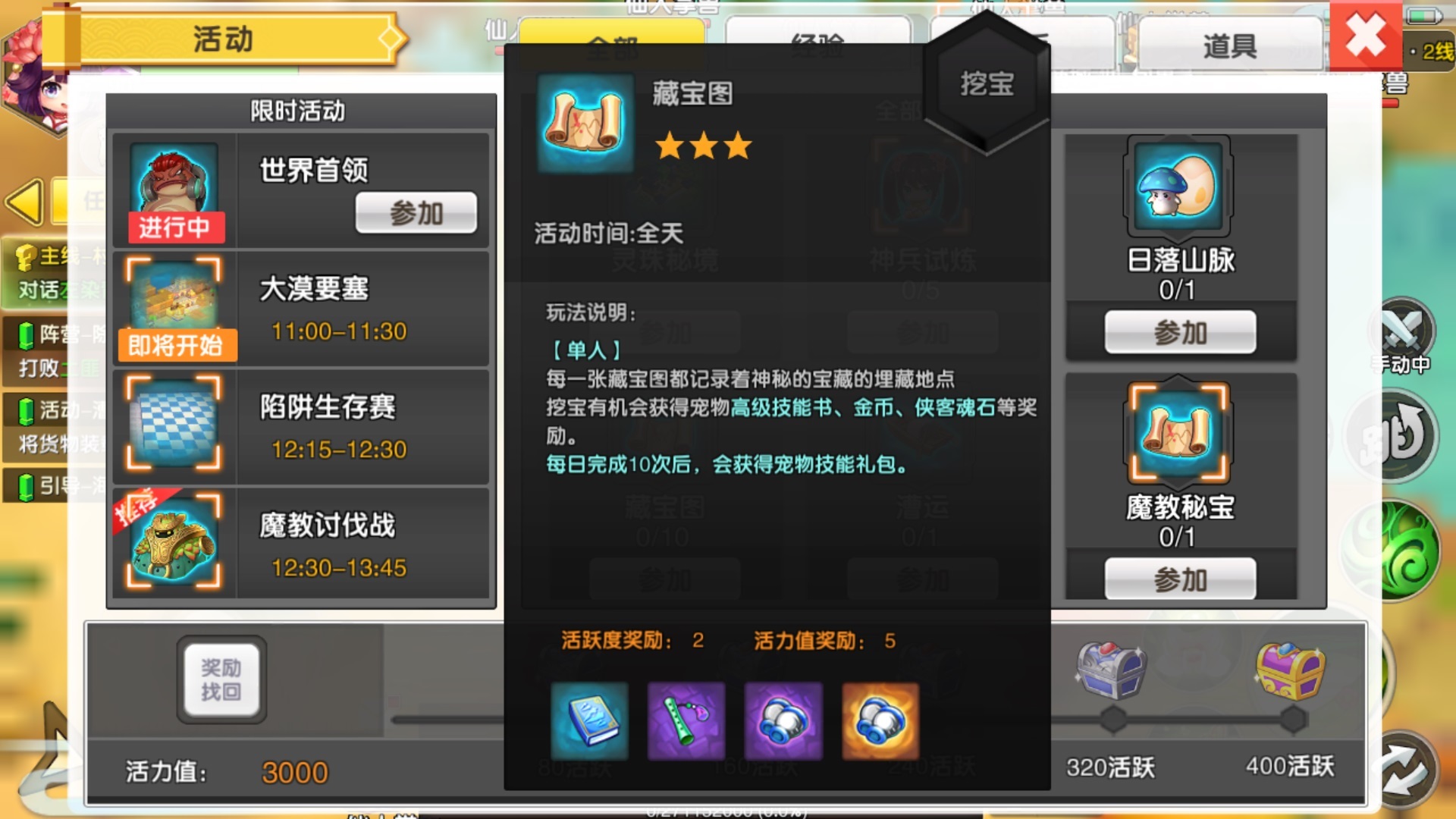
Task: Click the 日落山脉 mushroom egg icon
Action: coord(1179,187)
